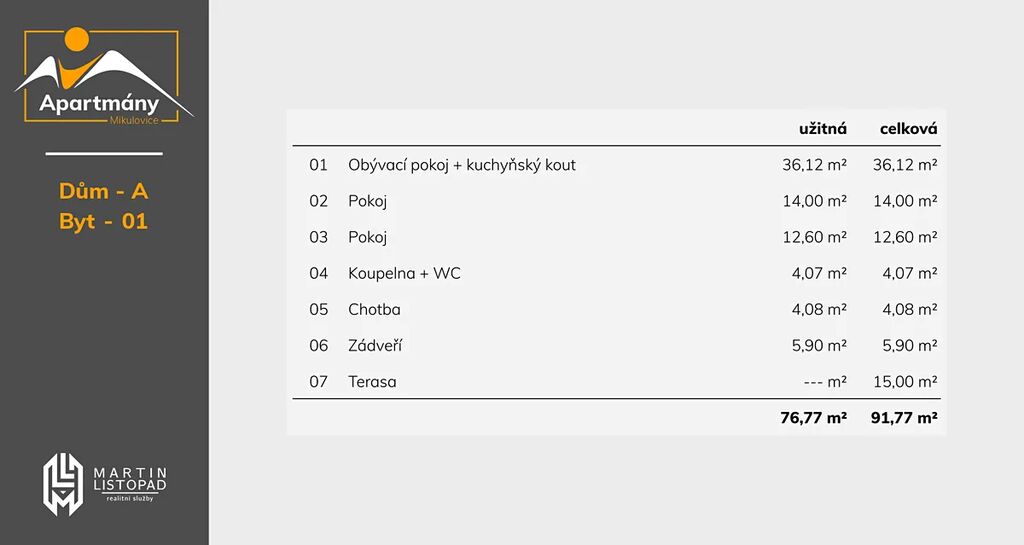Click the užitná column header
The height and width of the screenshot is (545, 1024).
coord(823,129)
